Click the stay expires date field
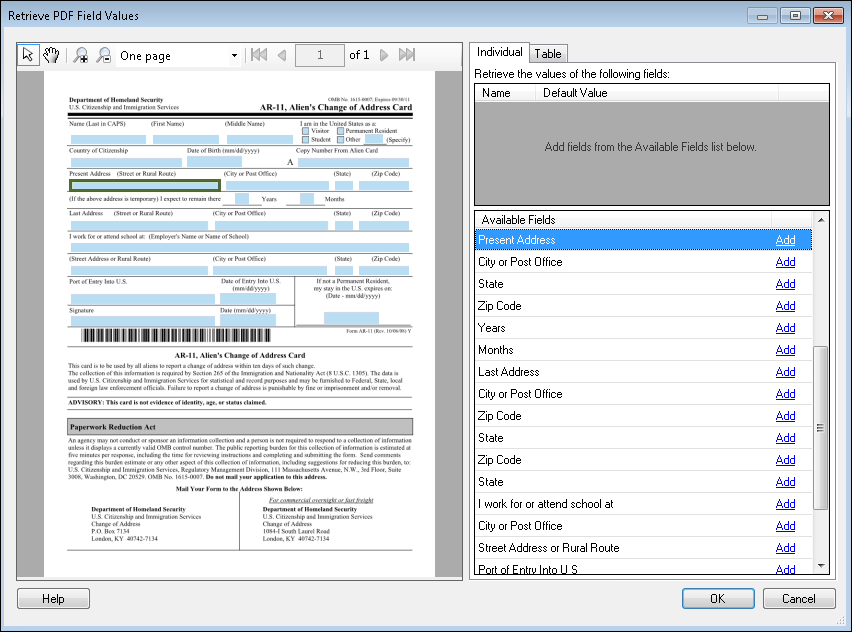The width and height of the screenshot is (852, 632). pos(351,318)
